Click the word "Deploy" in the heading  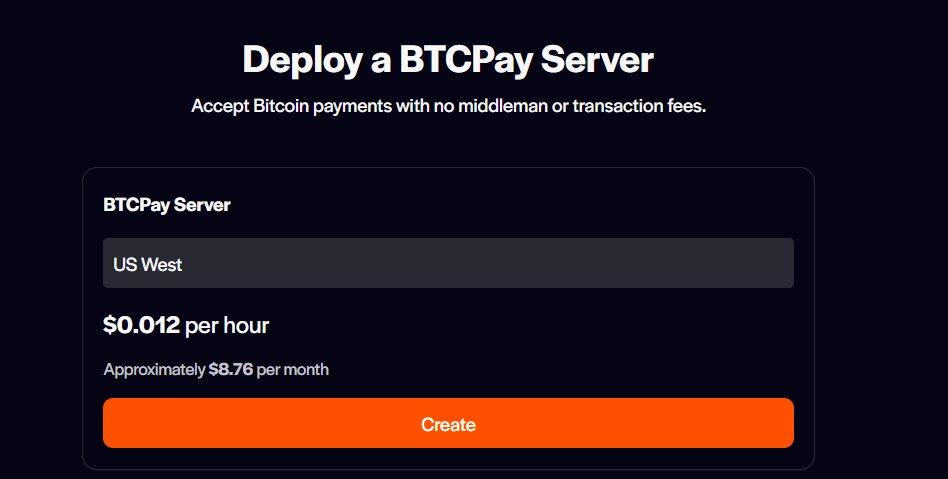pos(301,60)
